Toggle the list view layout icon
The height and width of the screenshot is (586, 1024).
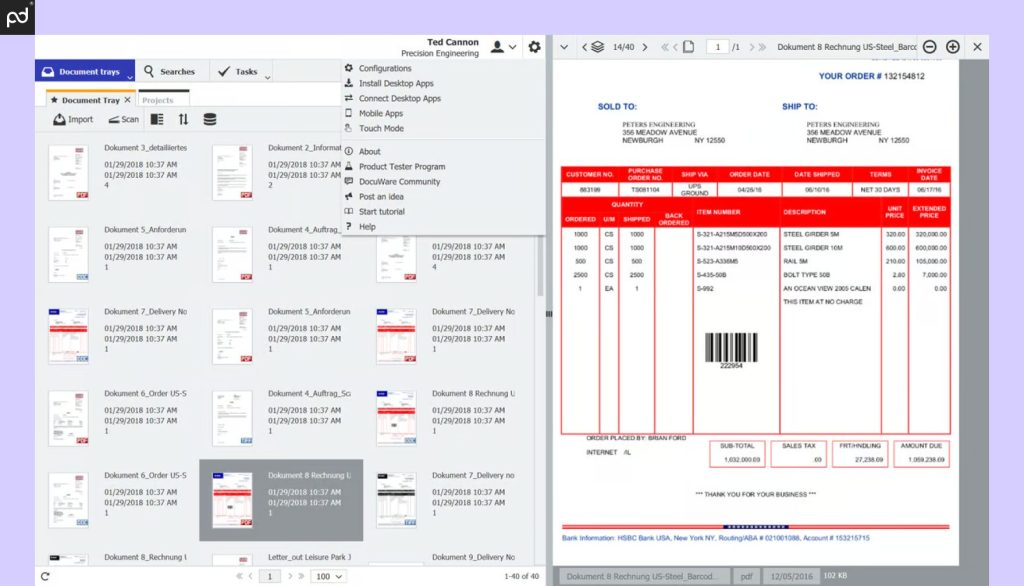pos(157,120)
